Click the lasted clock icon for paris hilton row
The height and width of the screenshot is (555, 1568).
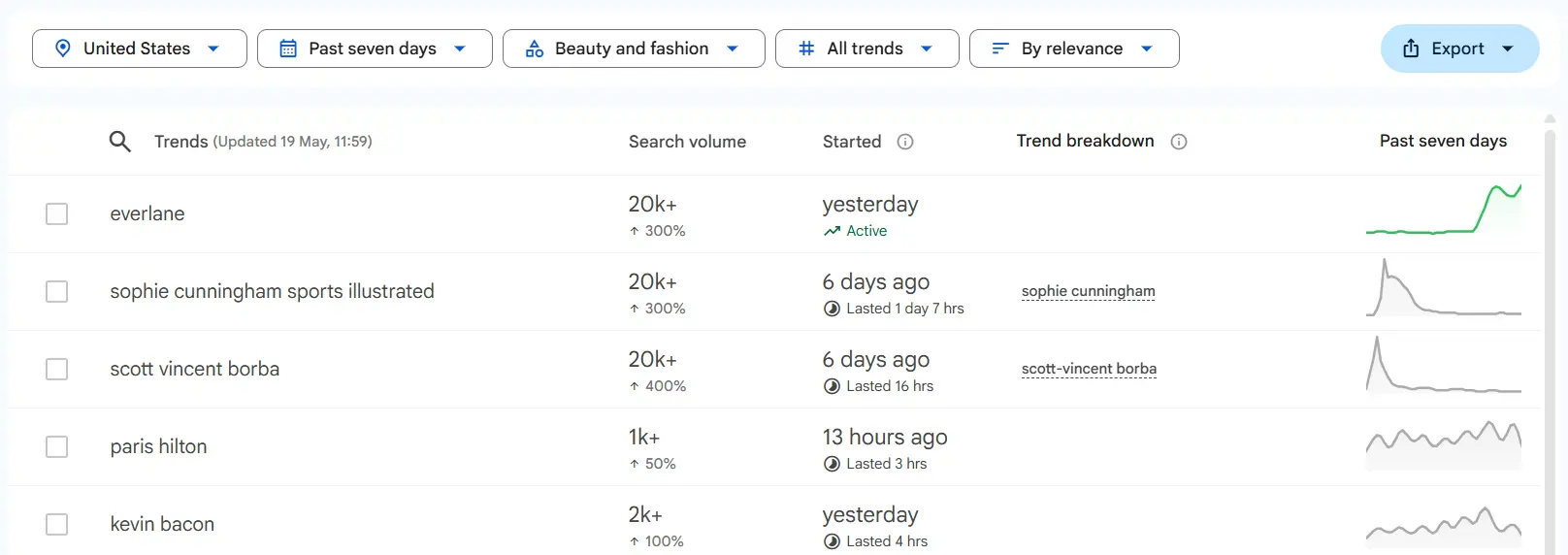tap(832, 464)
